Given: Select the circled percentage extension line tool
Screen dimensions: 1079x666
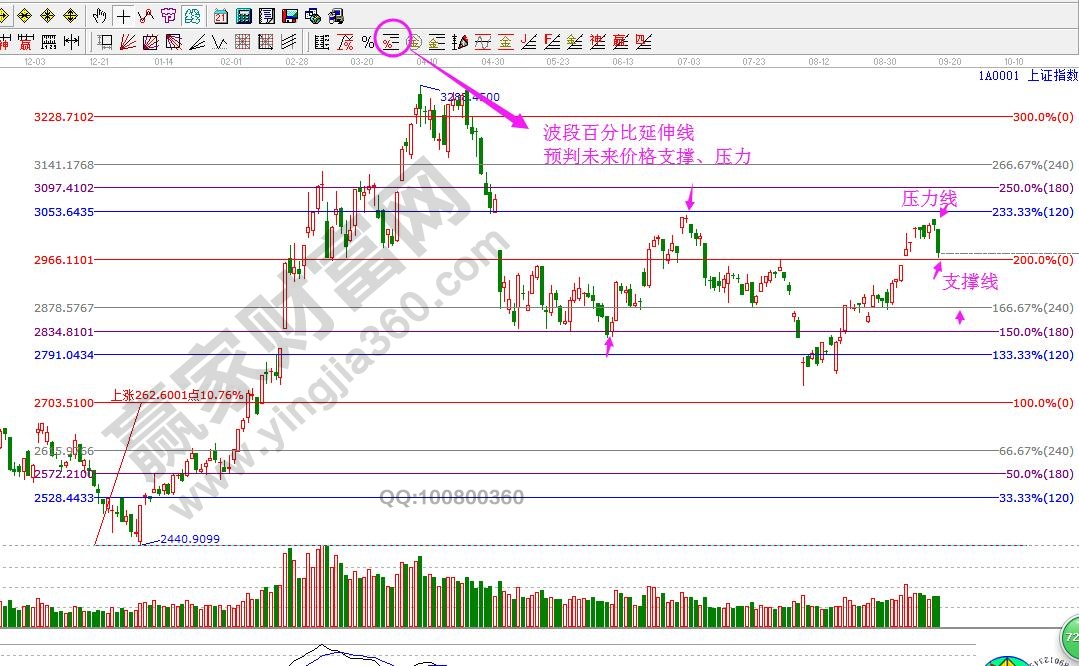Looking at the screenshot, I should 391,42.
